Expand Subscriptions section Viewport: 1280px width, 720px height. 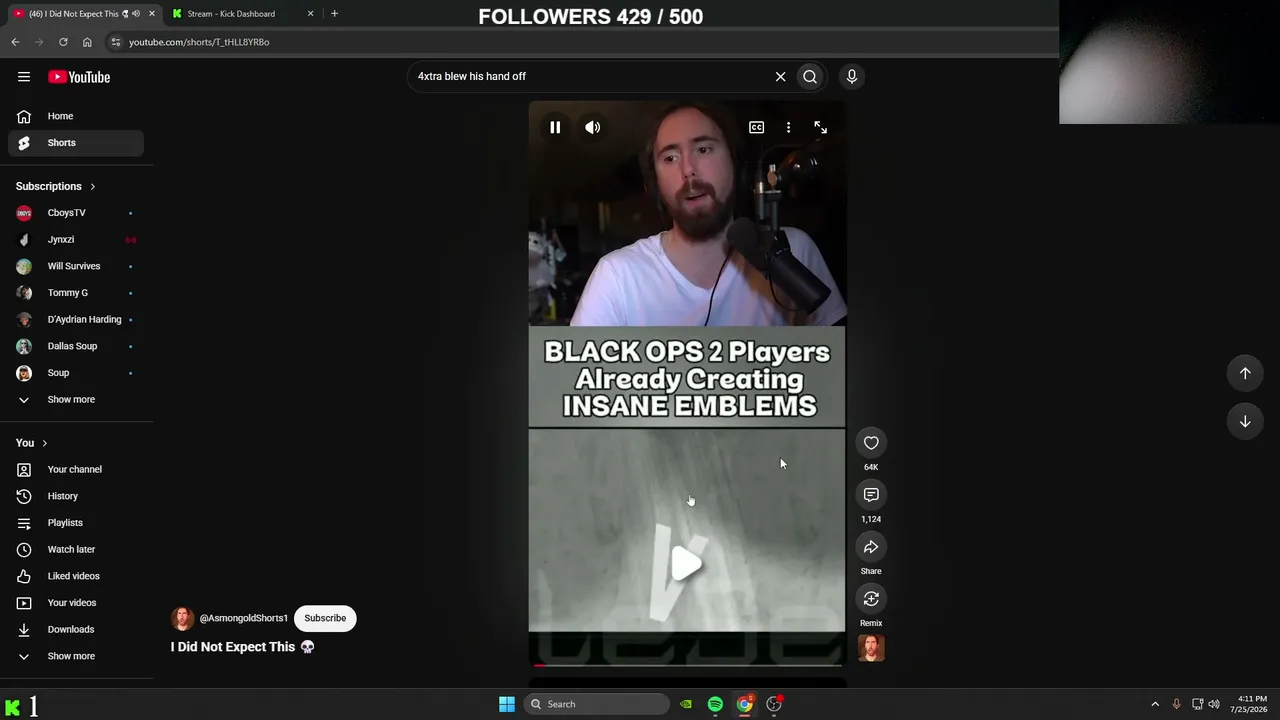[56, 186]
